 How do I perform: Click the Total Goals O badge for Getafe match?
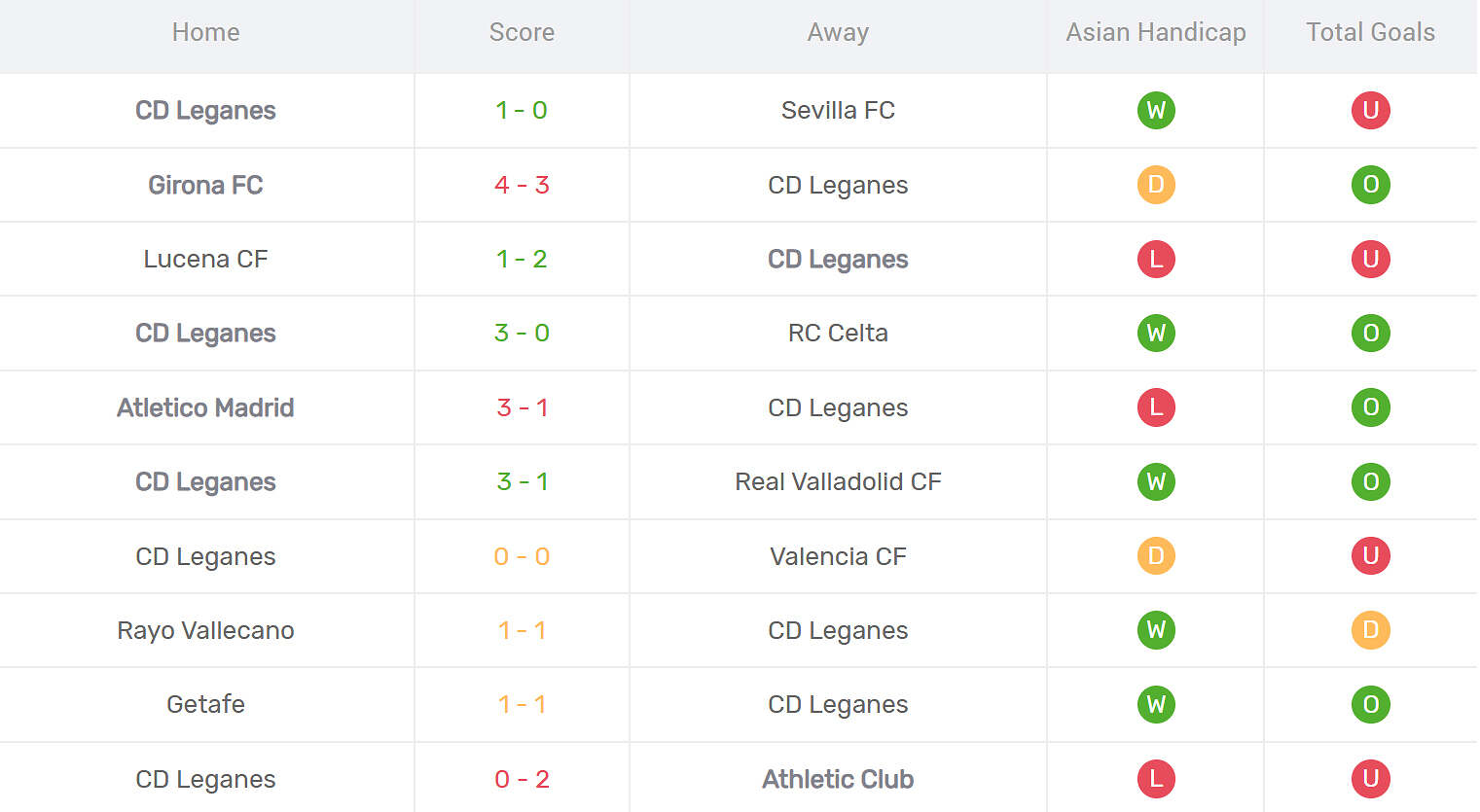[1370, 704]
